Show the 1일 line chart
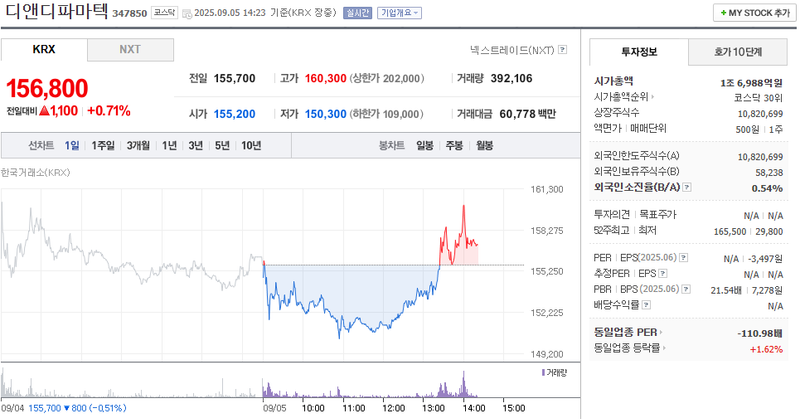 tap(71, 145)
